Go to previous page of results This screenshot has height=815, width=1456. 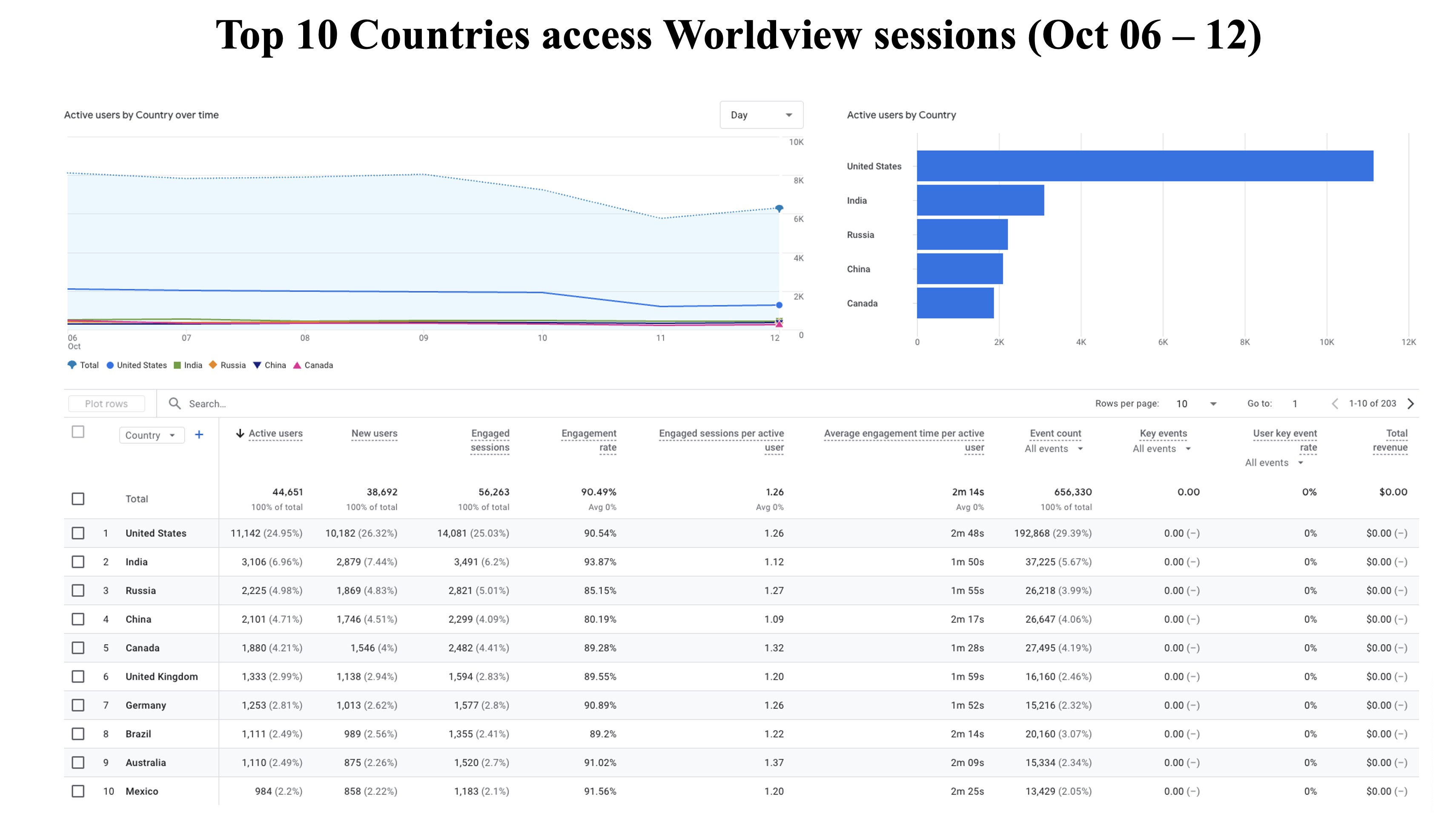coord(1335,404)
